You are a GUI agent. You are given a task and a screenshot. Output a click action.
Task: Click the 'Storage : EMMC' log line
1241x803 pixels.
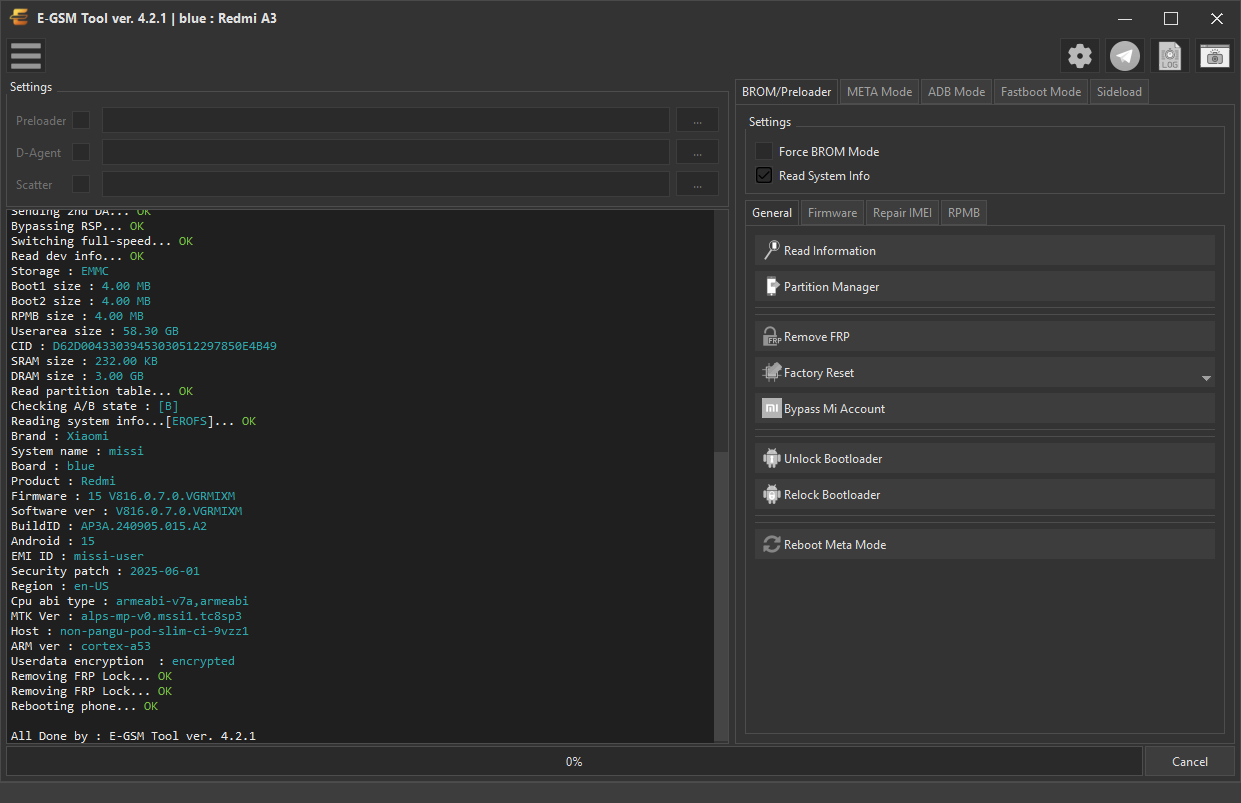click(x=60, y=271)
